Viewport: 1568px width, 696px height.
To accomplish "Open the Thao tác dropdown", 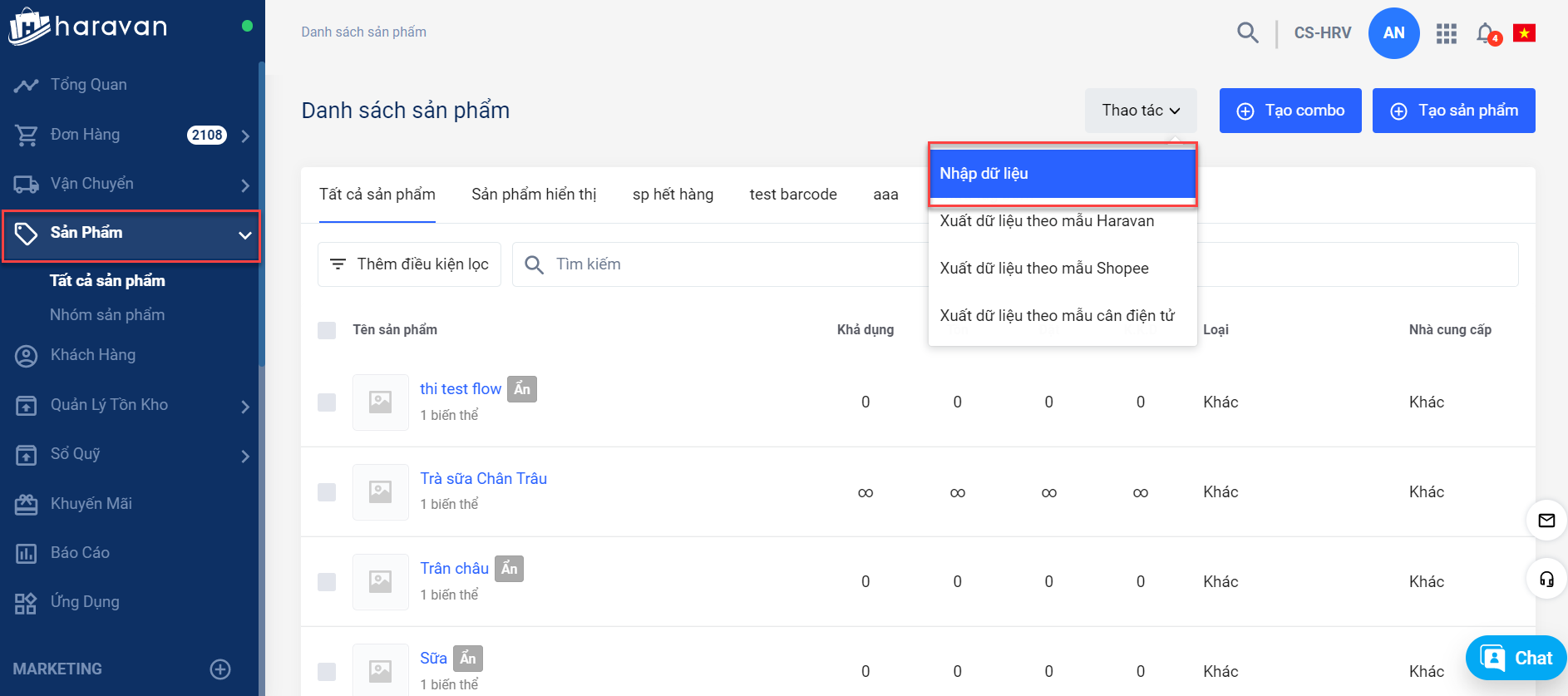I will point(1141,111).
